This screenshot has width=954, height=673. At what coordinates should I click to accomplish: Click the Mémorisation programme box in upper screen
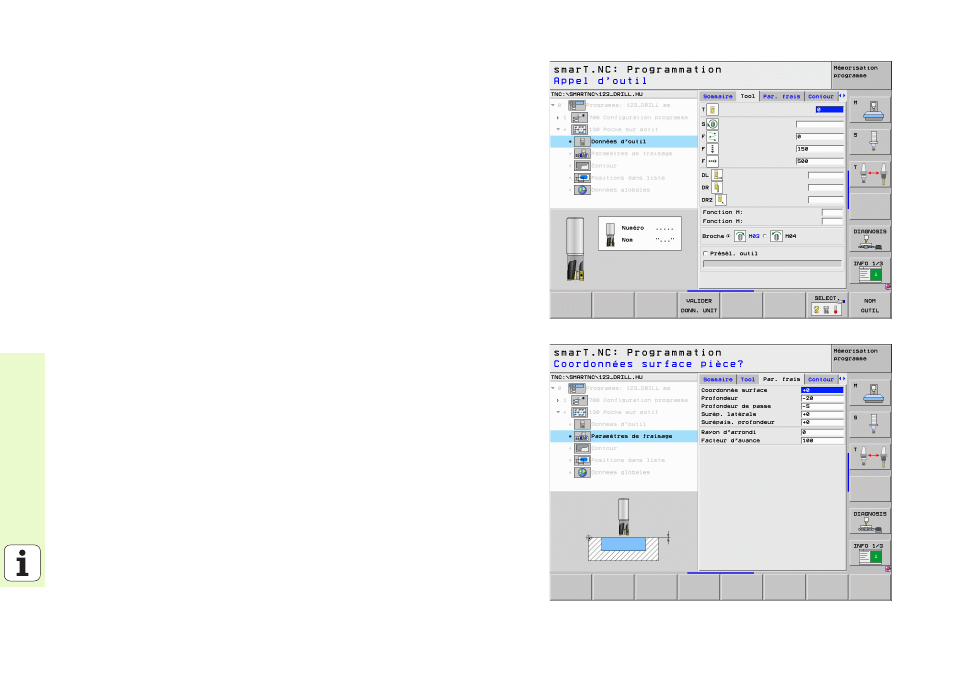(861, 75)
